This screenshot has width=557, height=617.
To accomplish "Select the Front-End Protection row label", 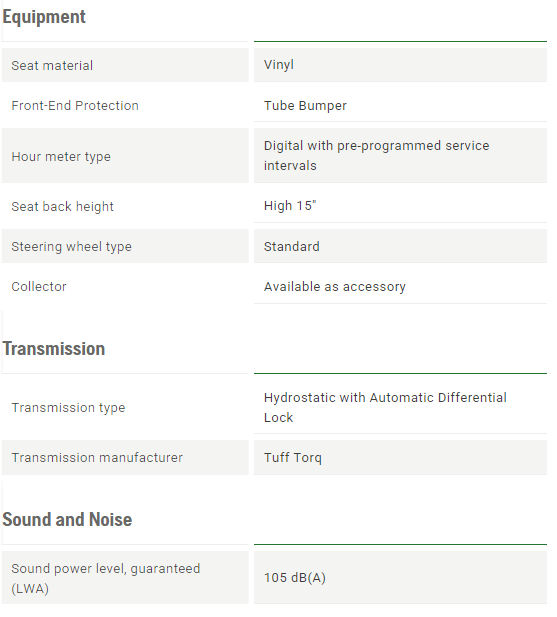I will click(75, 105).
